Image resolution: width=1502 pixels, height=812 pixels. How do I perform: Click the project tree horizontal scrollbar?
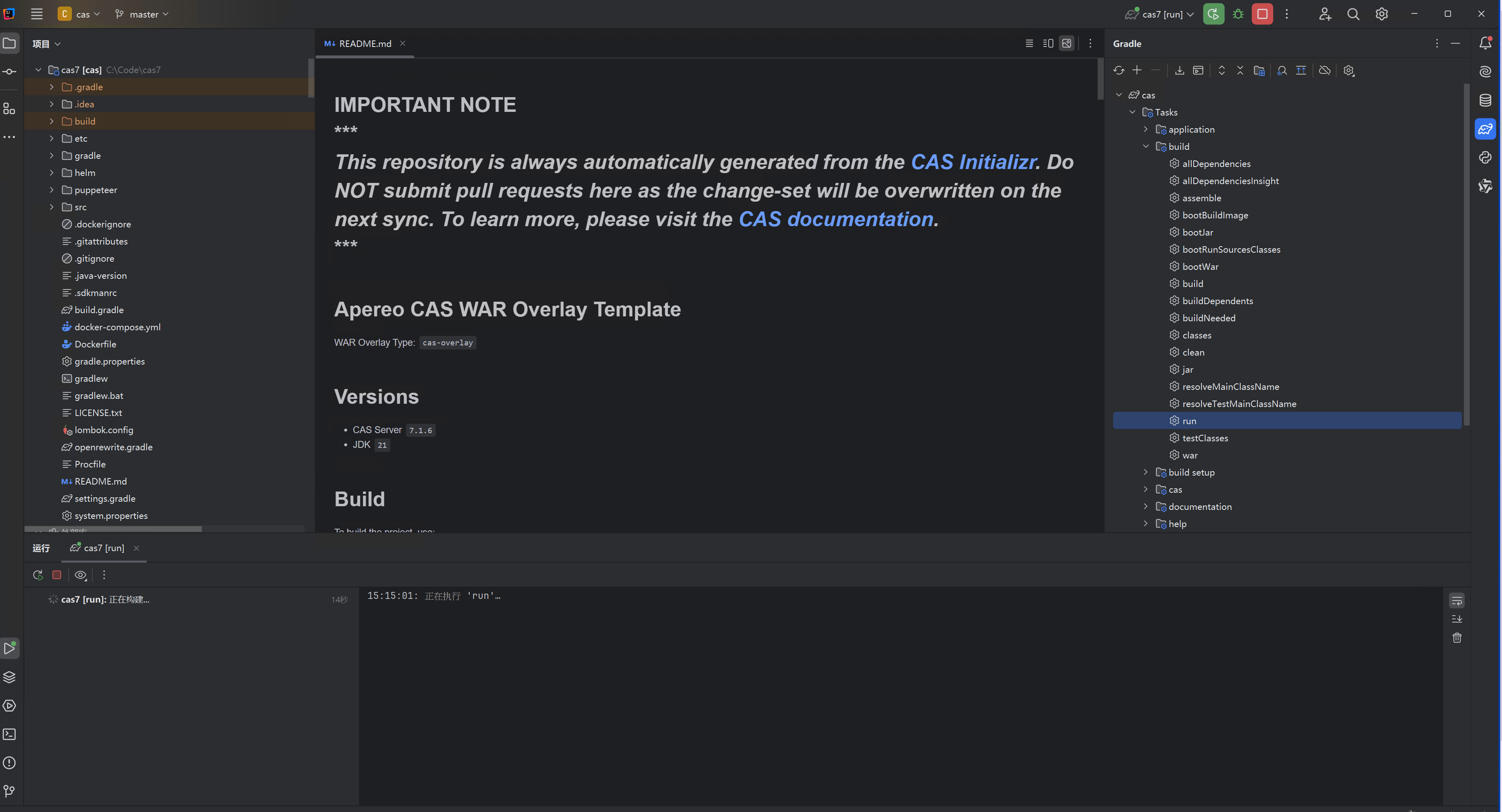coord(113,529)
